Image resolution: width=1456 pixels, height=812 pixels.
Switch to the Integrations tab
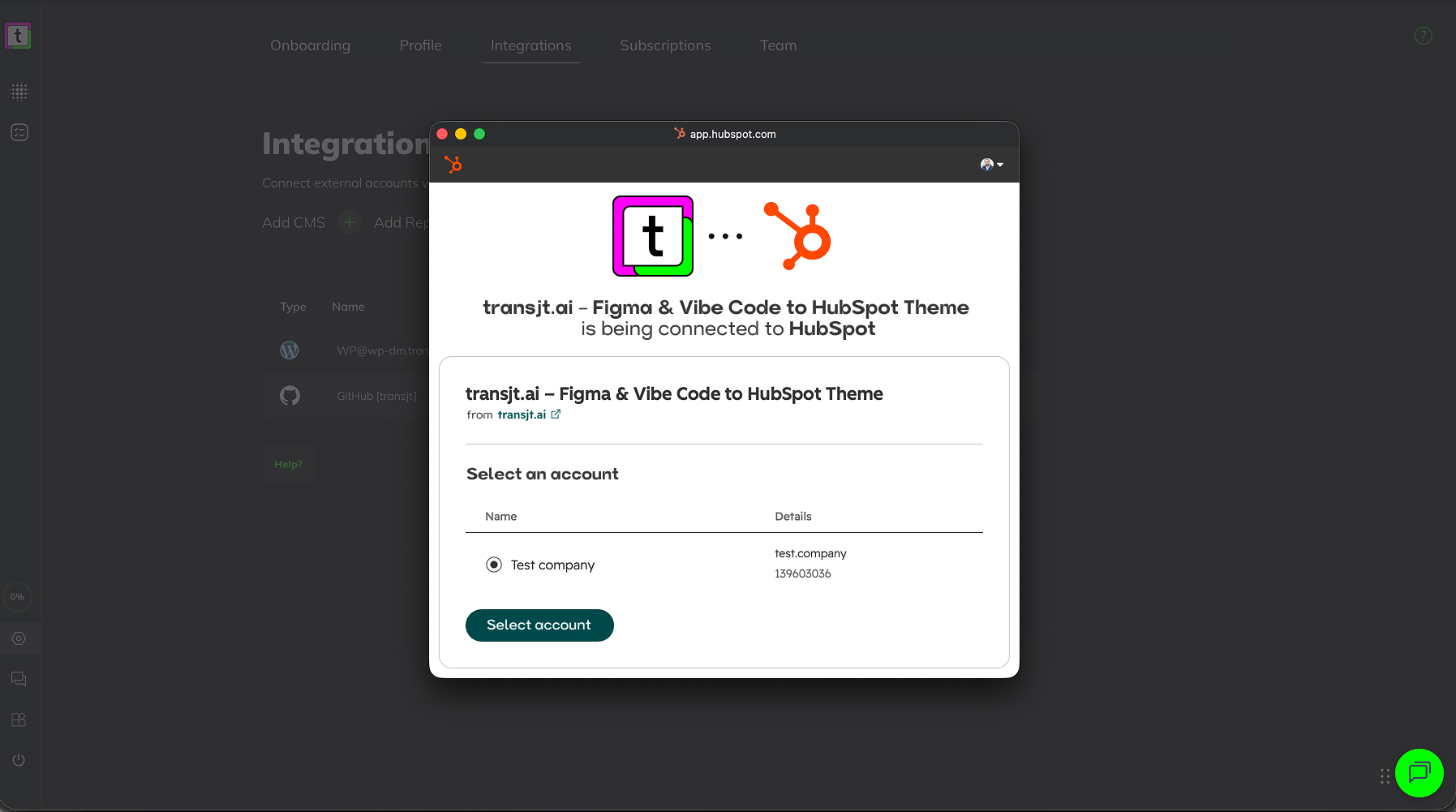[x=531, y=45]
